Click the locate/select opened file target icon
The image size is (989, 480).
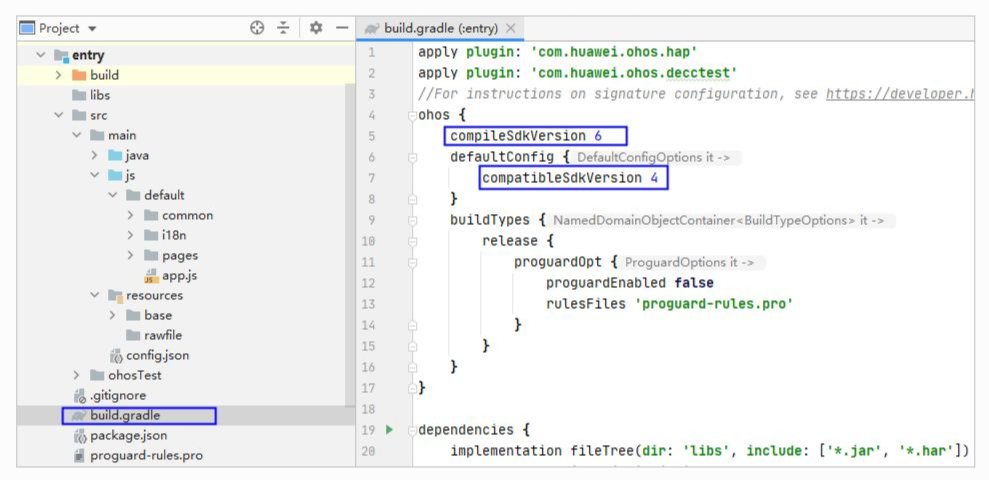click(257, 28)
